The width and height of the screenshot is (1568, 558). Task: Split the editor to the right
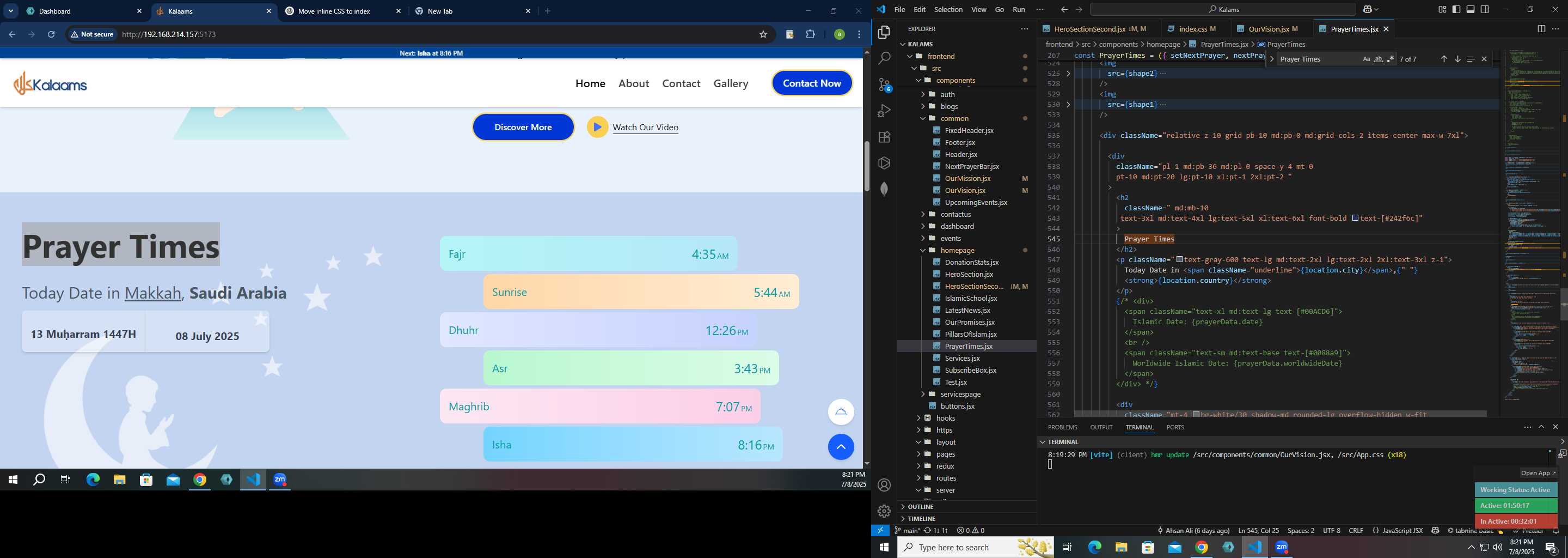coord(1541,29)
